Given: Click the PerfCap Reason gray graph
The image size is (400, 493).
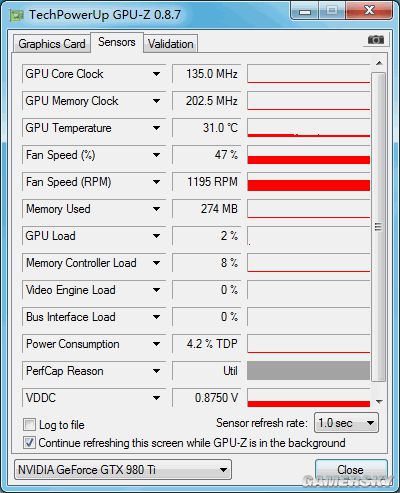Looking at the screenshot, I should point(309,371).
